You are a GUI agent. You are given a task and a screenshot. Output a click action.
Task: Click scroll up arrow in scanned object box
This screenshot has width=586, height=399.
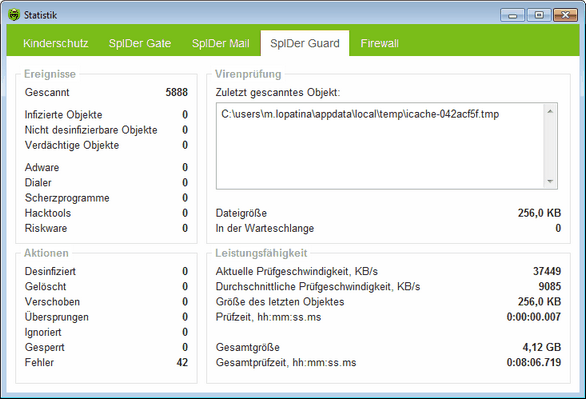tap(550, 111)
